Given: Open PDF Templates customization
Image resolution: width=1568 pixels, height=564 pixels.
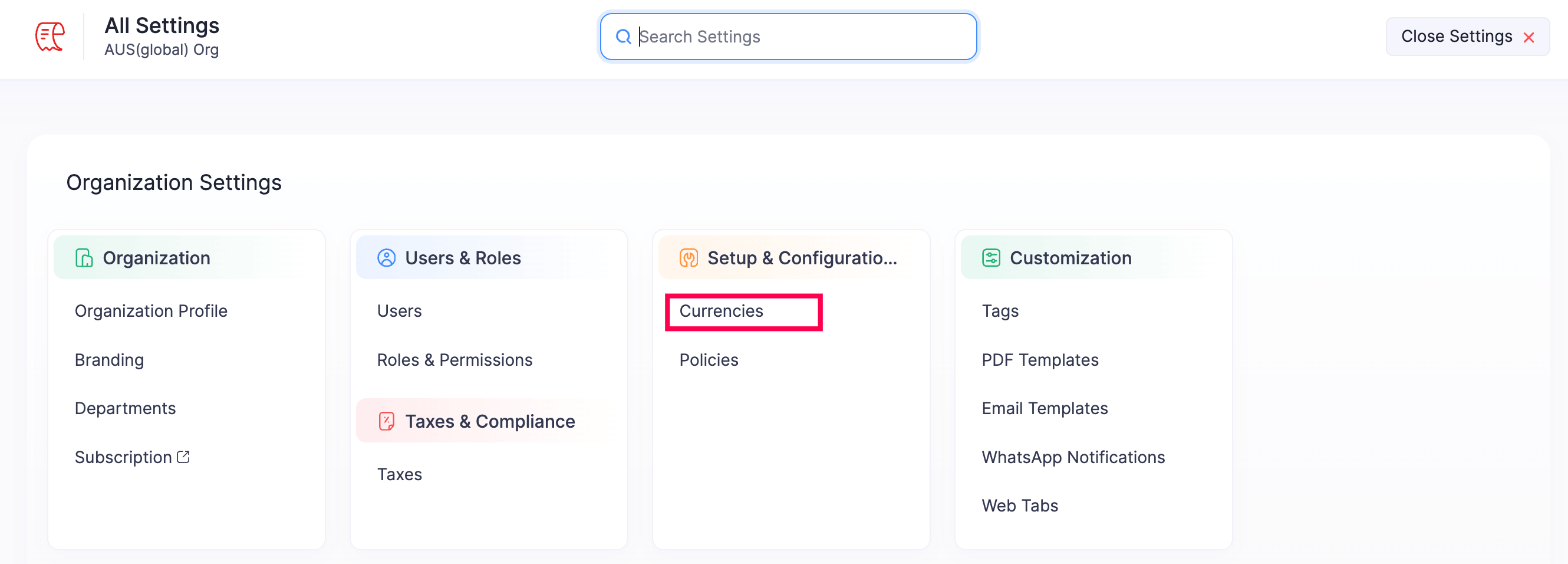Looking at the screenshot, I should pos(1040,360).
